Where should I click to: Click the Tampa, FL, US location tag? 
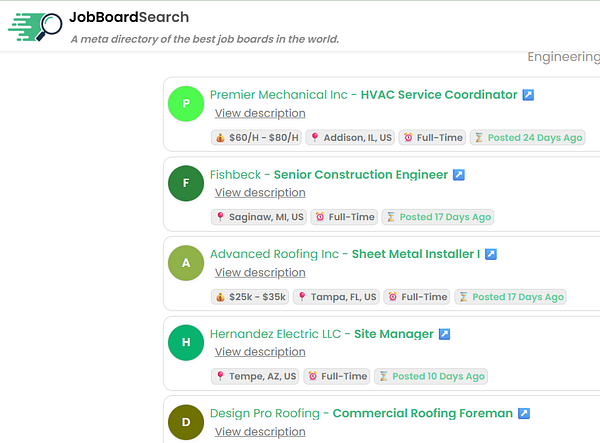click(x=336, y=297)
